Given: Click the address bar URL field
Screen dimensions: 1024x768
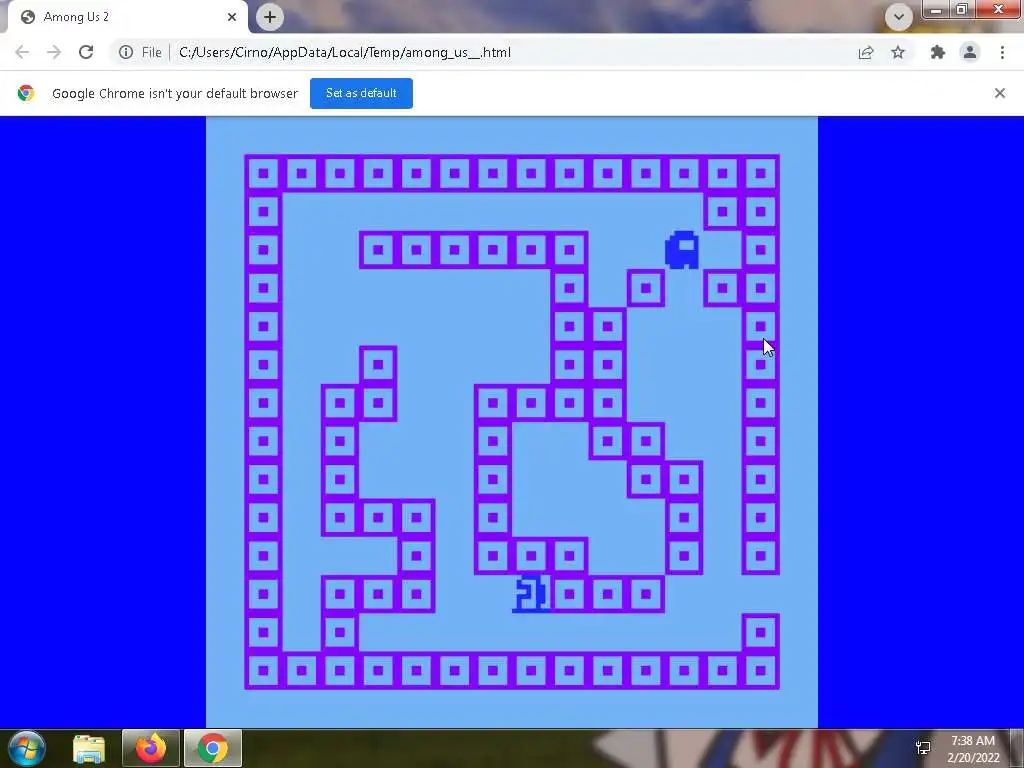Looking at the screenshot, I should point(509,52).
